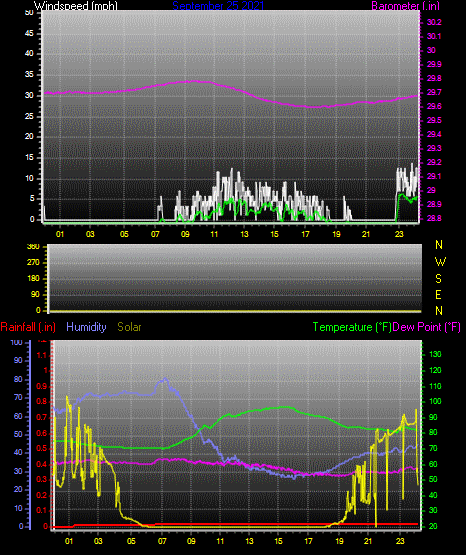
Task: Select the 180 wind direction degree label
Action: coord(34,279)
